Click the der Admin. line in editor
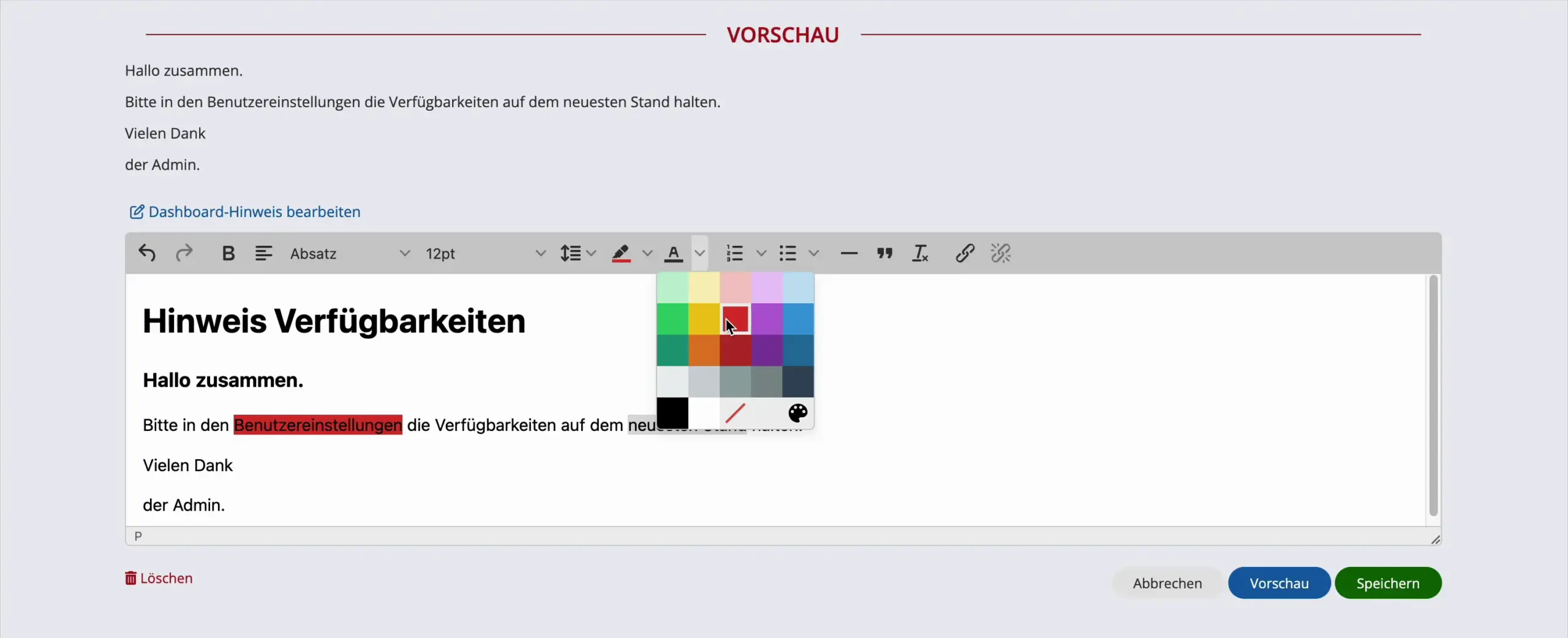The height and width of the screenshot is (638, 1568). [x=184, y=505]
